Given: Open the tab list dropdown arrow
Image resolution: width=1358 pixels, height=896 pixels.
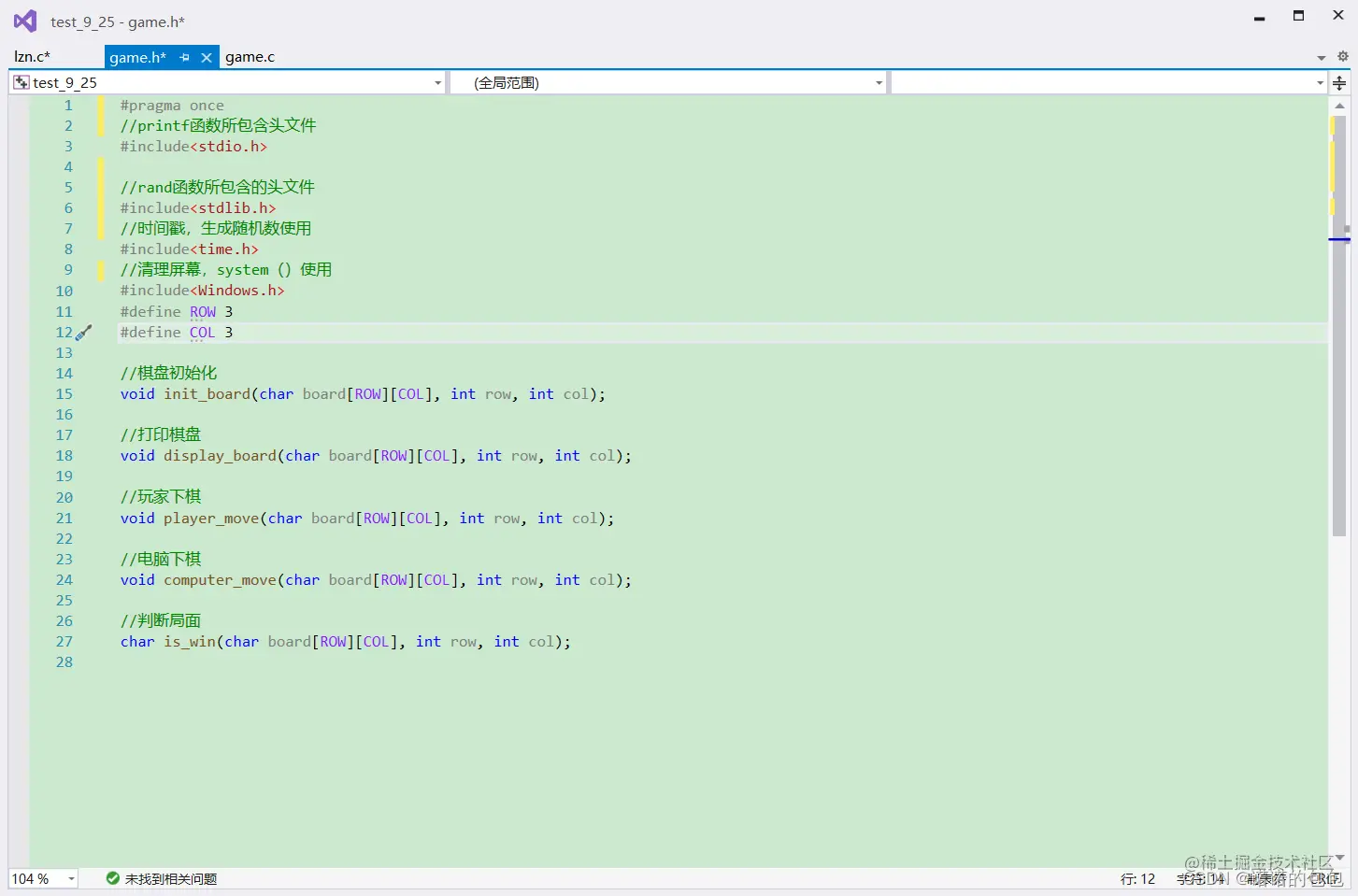Looking at the screenshot, I should pyautogui.click(x=1322, y=58).
